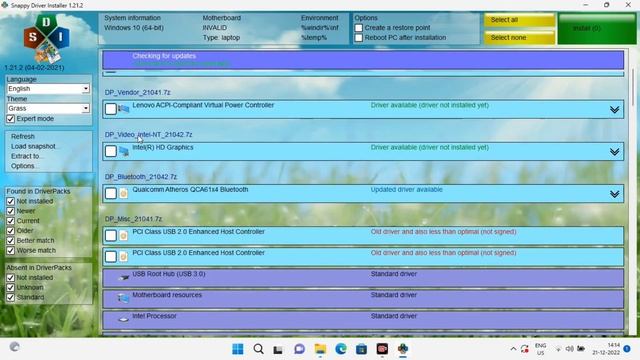
Task: Open the notification center badge
Action: point(627,349)
